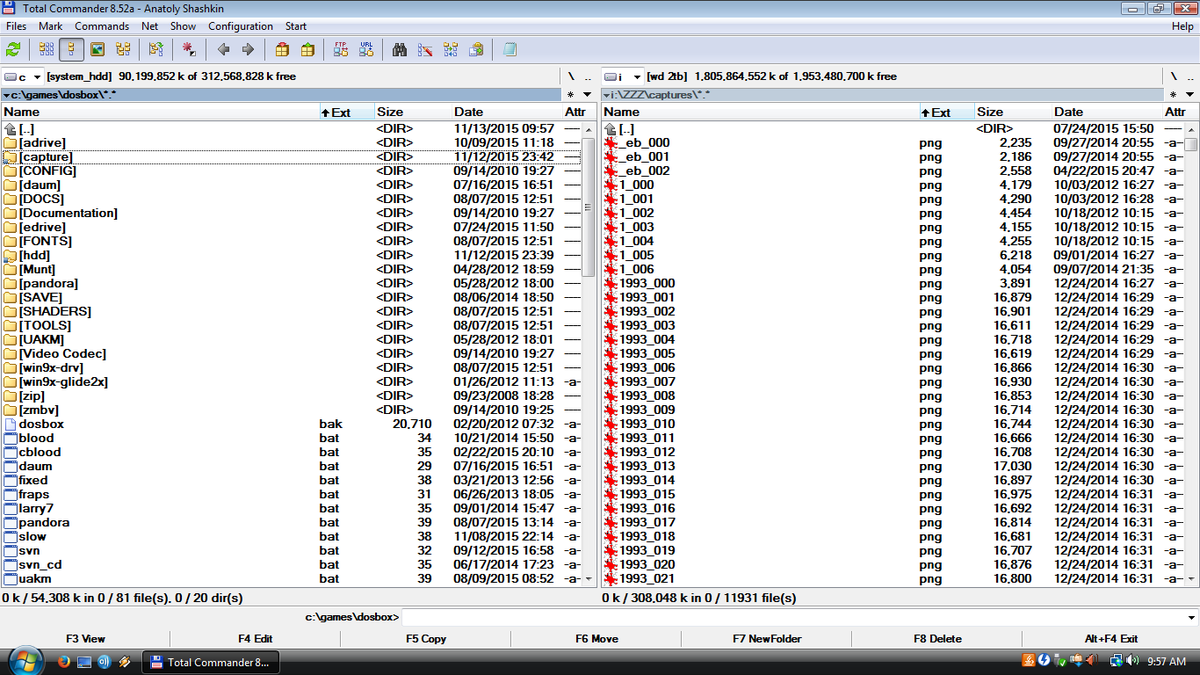The image size is (1200, 675).
Task: Select the 1993_010 png file
Action: (x=892, y=424)
